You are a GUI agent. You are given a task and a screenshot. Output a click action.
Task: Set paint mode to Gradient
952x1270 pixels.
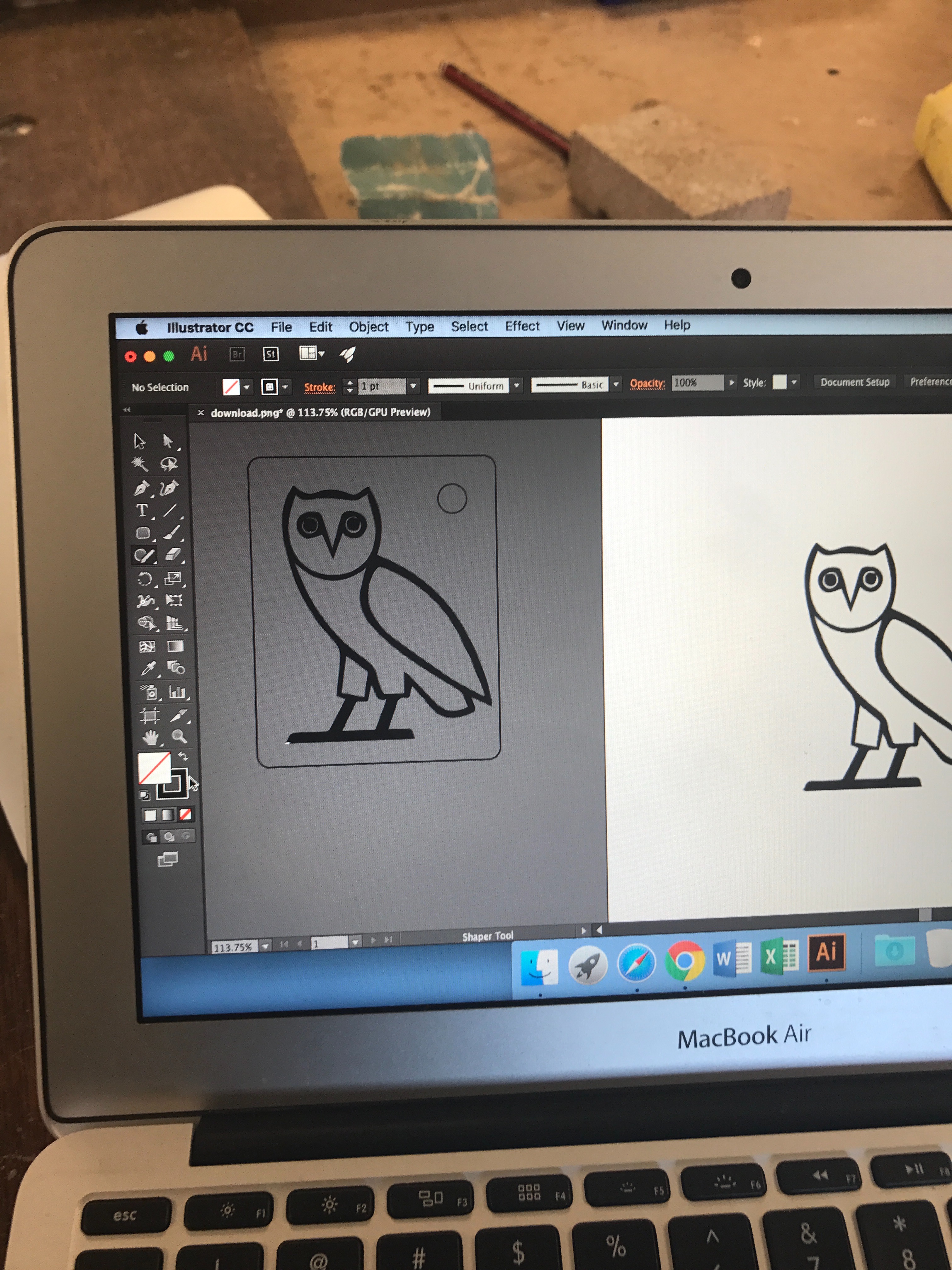coord(167,815)
